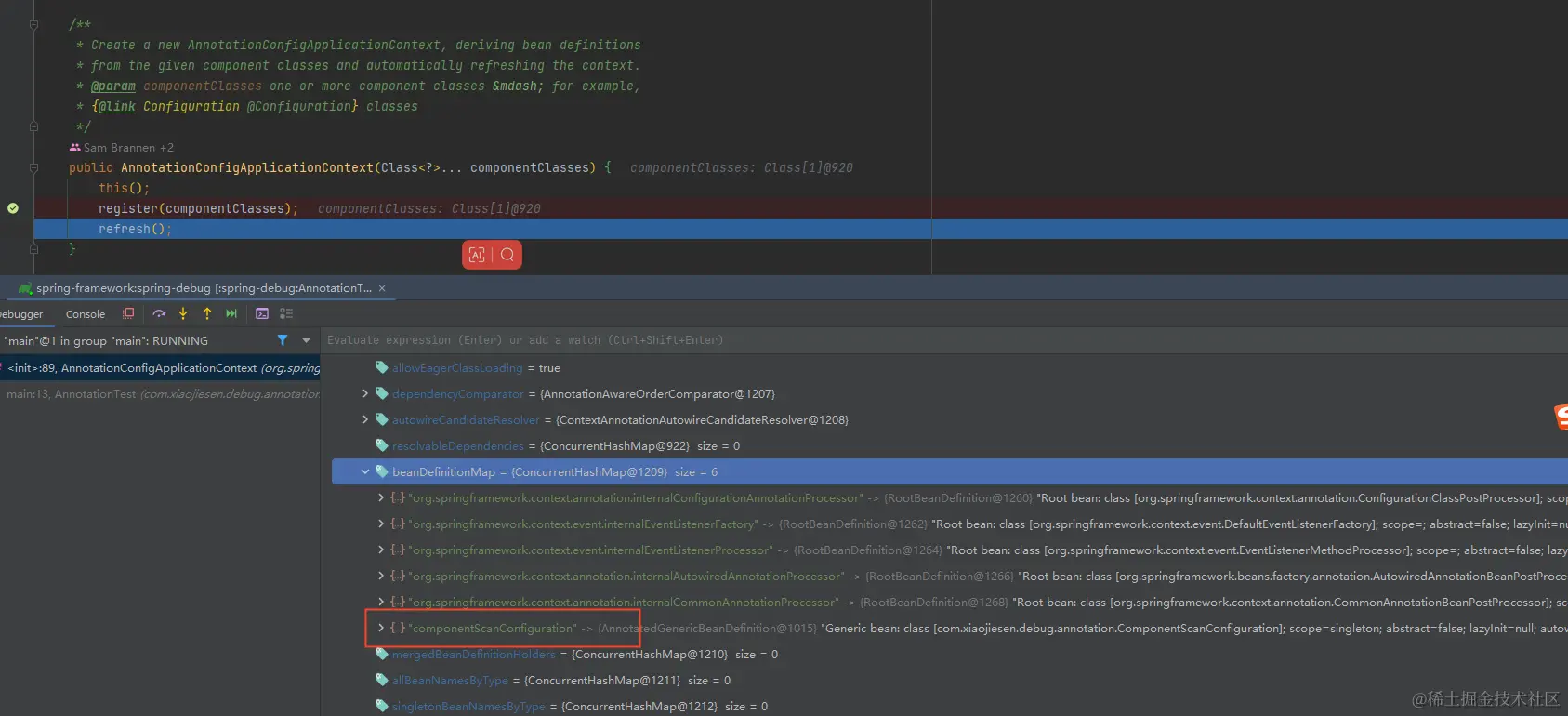Click the tag icon beside singletonBeanNamesByType
Image resolution: width=1568 pixels, height=716 pixels.
point(381,706)
